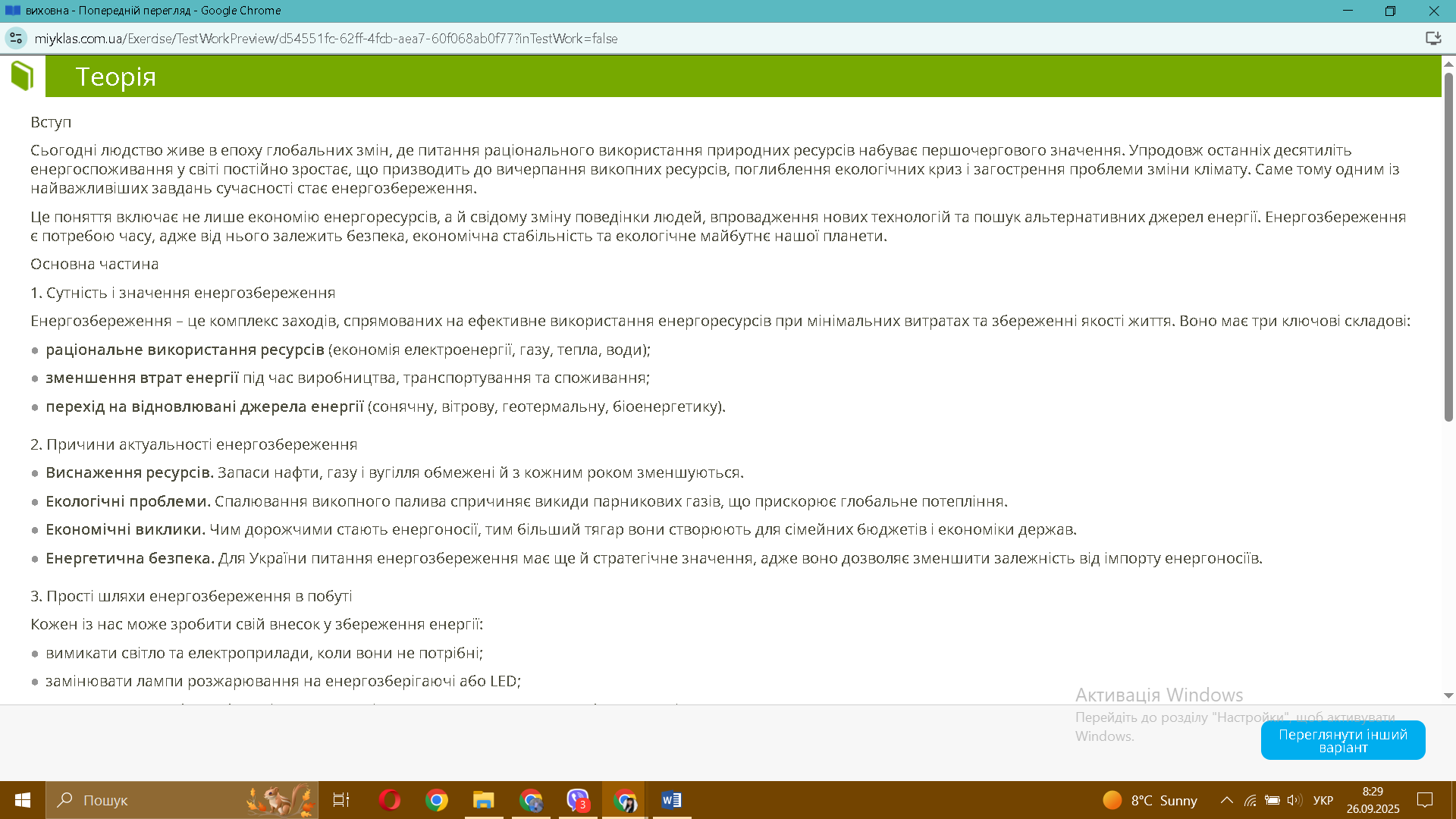
Task: Click the green book Theory icon
Action: (x=23, y=76)
